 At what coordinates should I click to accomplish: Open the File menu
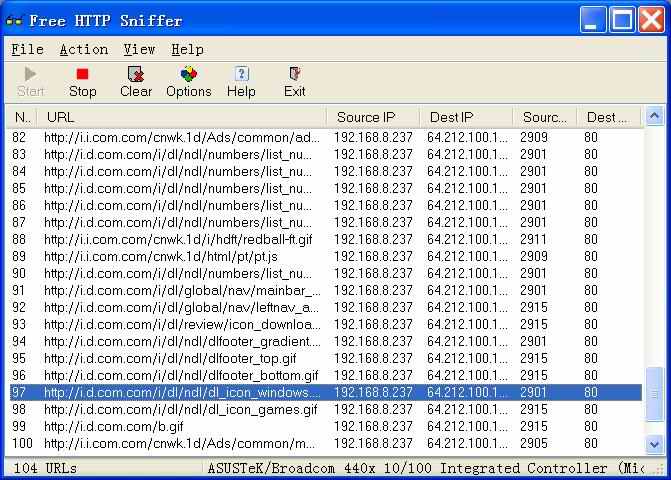27,50
